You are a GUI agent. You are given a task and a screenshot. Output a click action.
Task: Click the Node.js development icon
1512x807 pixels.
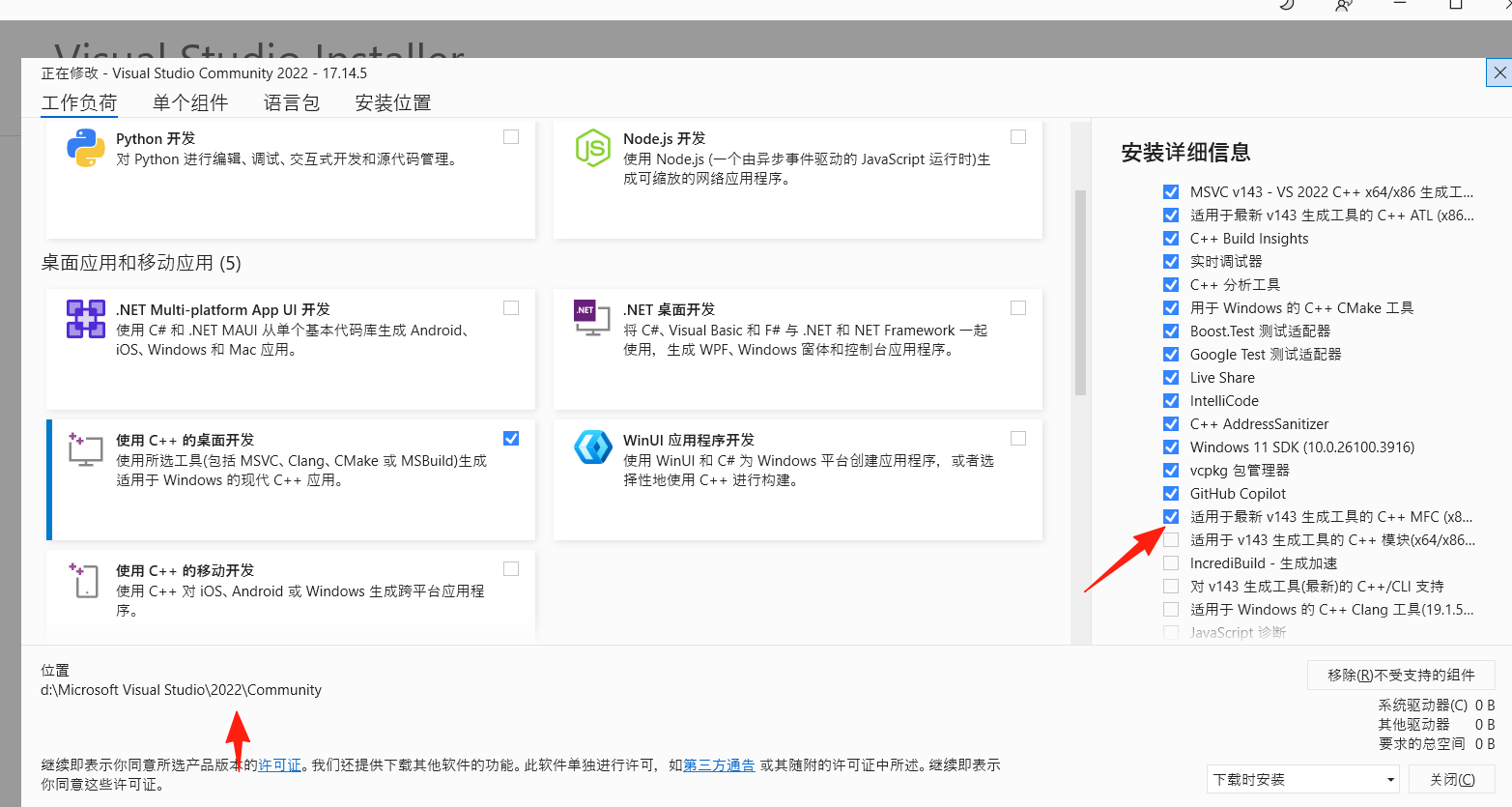click(592, 148)
